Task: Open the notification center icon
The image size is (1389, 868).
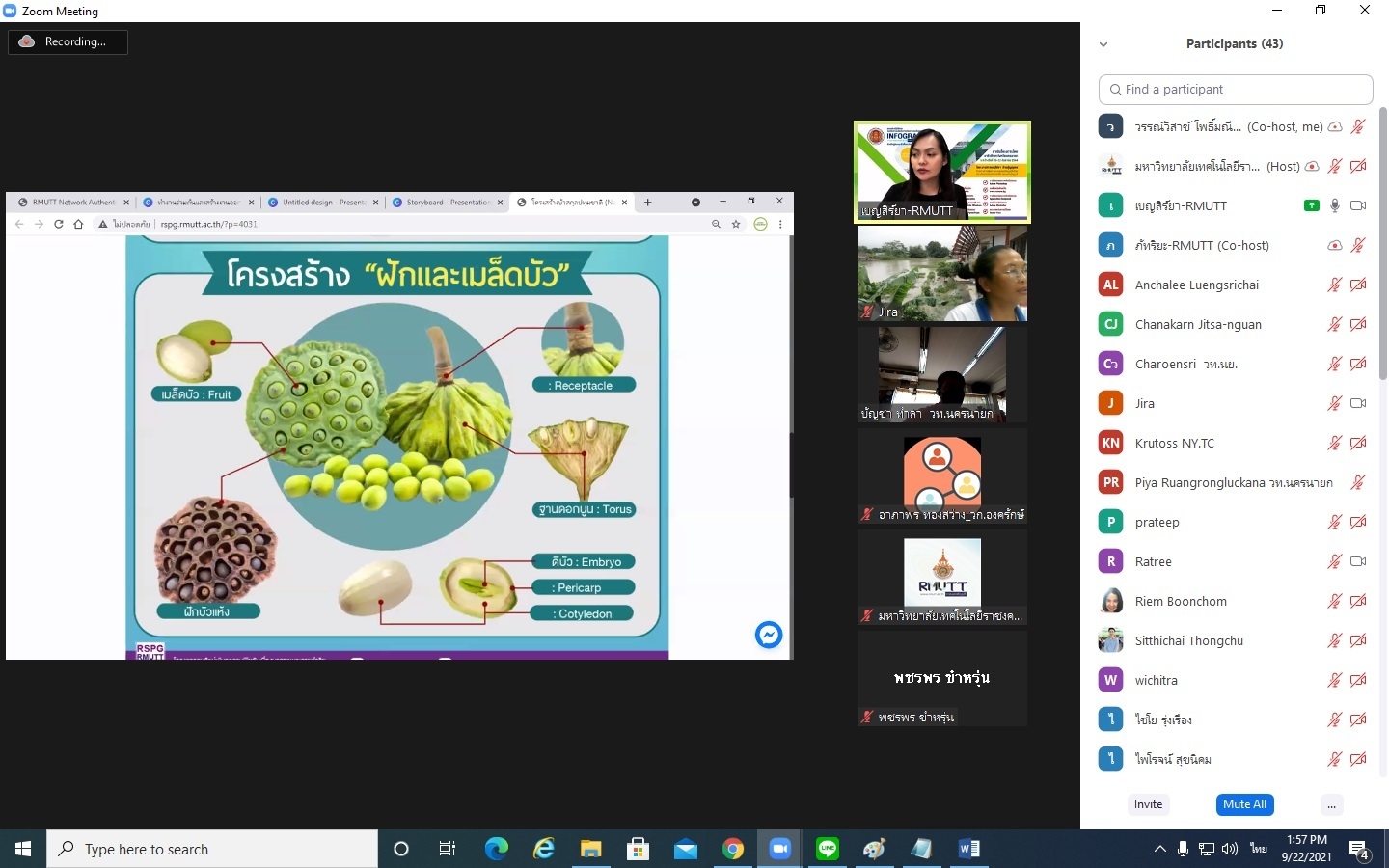Action: tap(1359, 850)
